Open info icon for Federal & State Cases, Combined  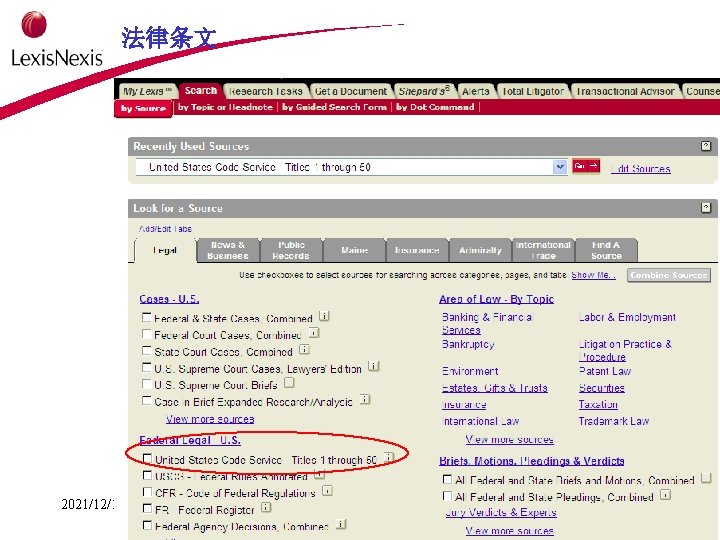pyautogui.click(x=324, y=316)
